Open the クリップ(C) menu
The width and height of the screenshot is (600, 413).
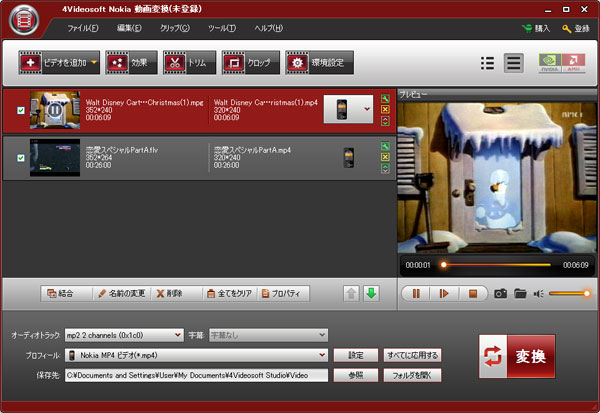tap(174, 28)
